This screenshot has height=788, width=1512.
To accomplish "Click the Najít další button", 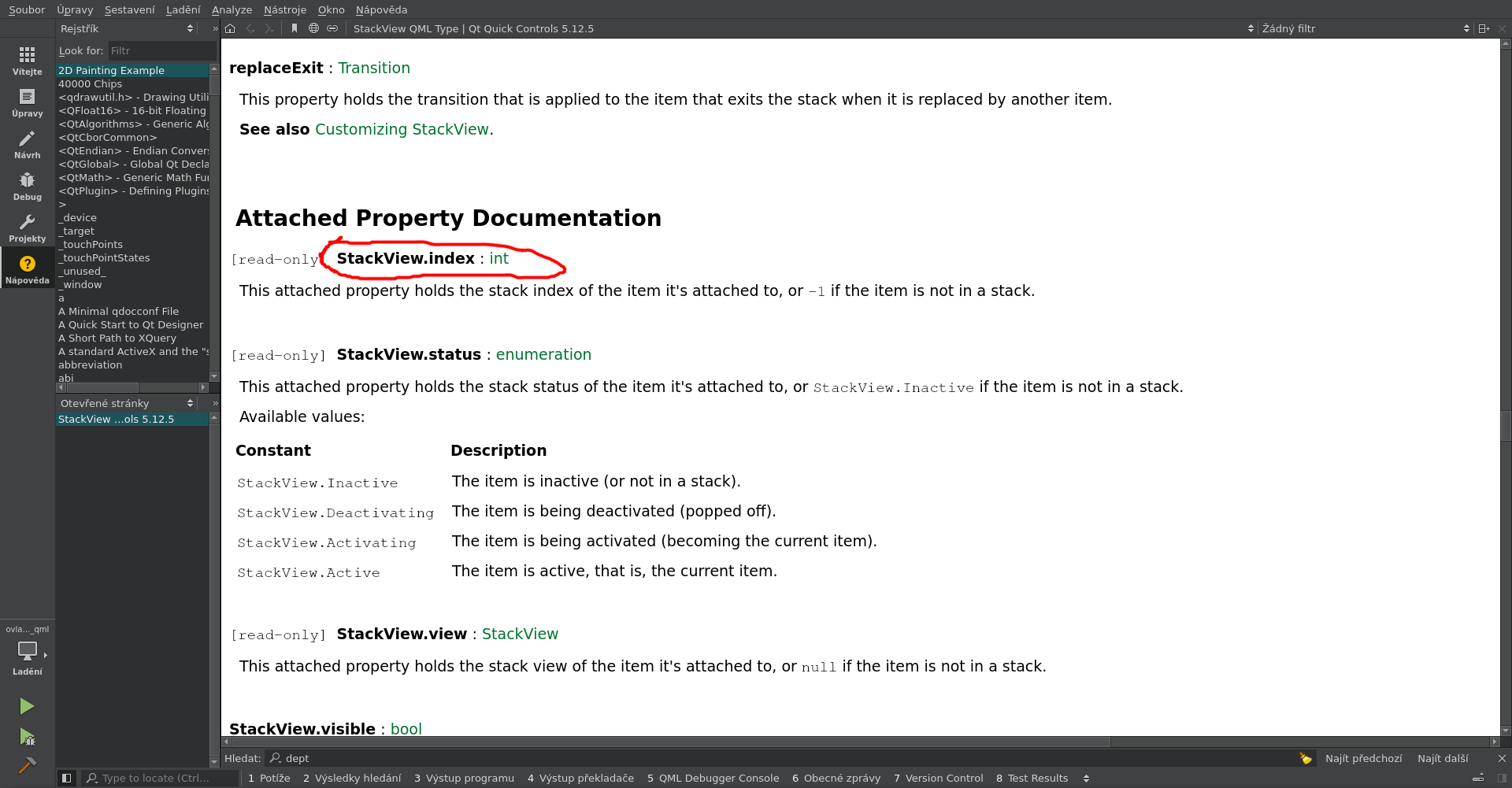I will (1443, 758).
